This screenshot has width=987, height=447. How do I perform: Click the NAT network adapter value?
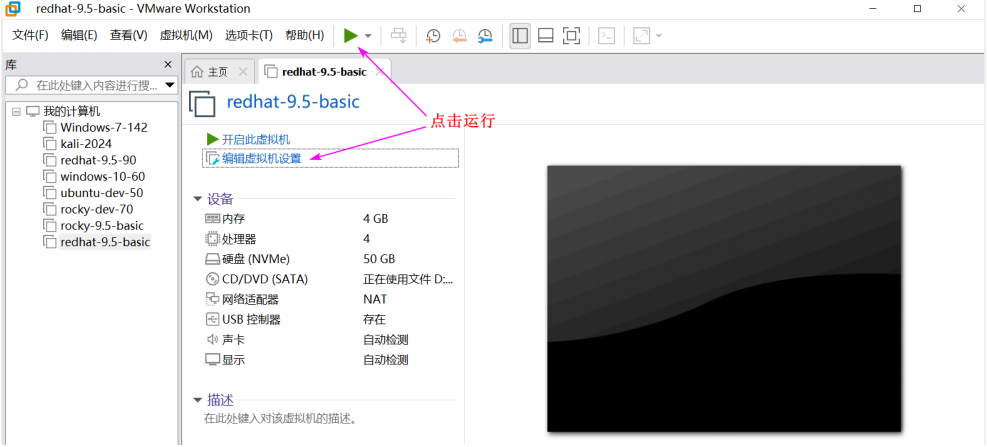[x=375, y=299]
